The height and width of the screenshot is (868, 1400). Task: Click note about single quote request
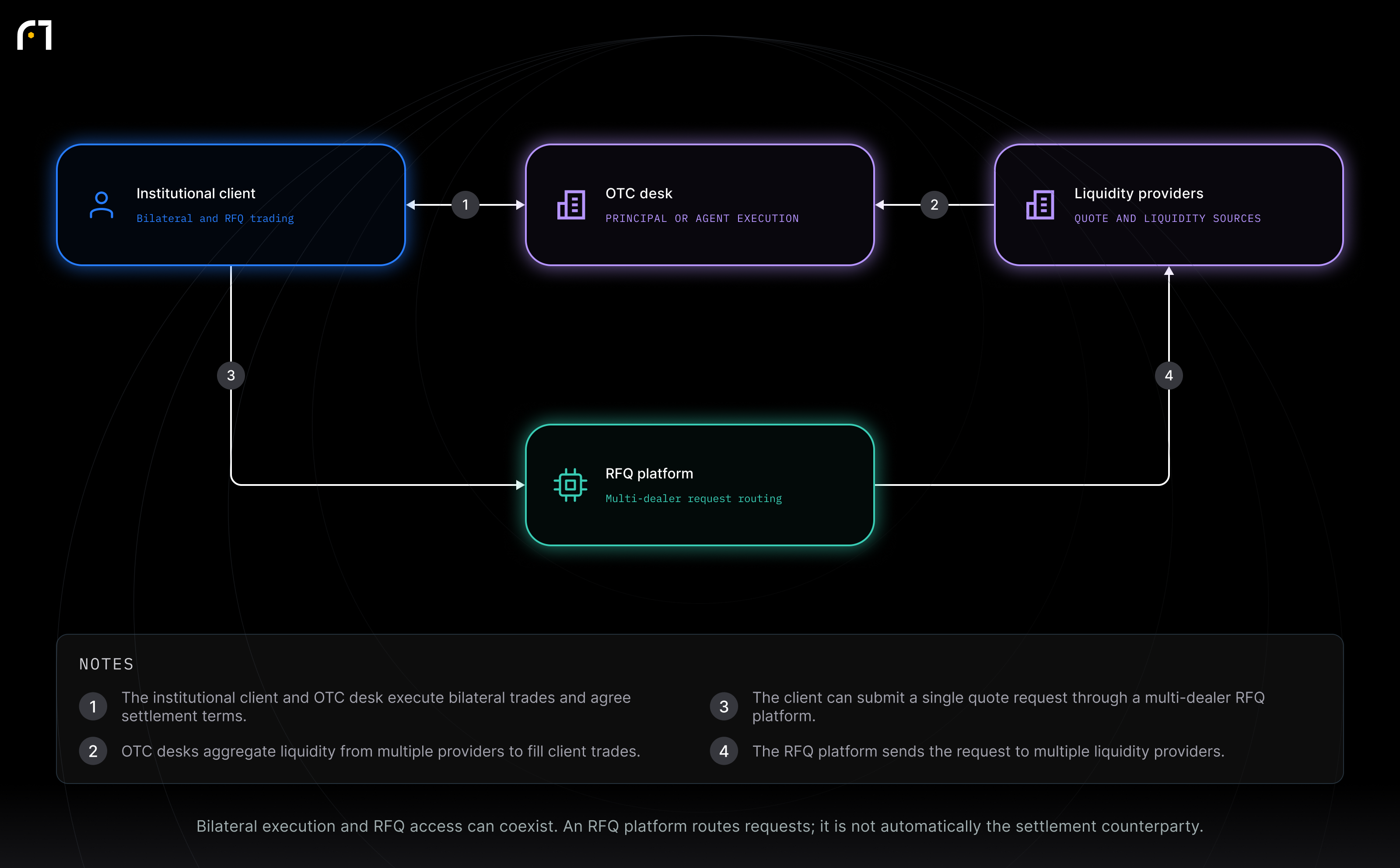point(1008,706)
